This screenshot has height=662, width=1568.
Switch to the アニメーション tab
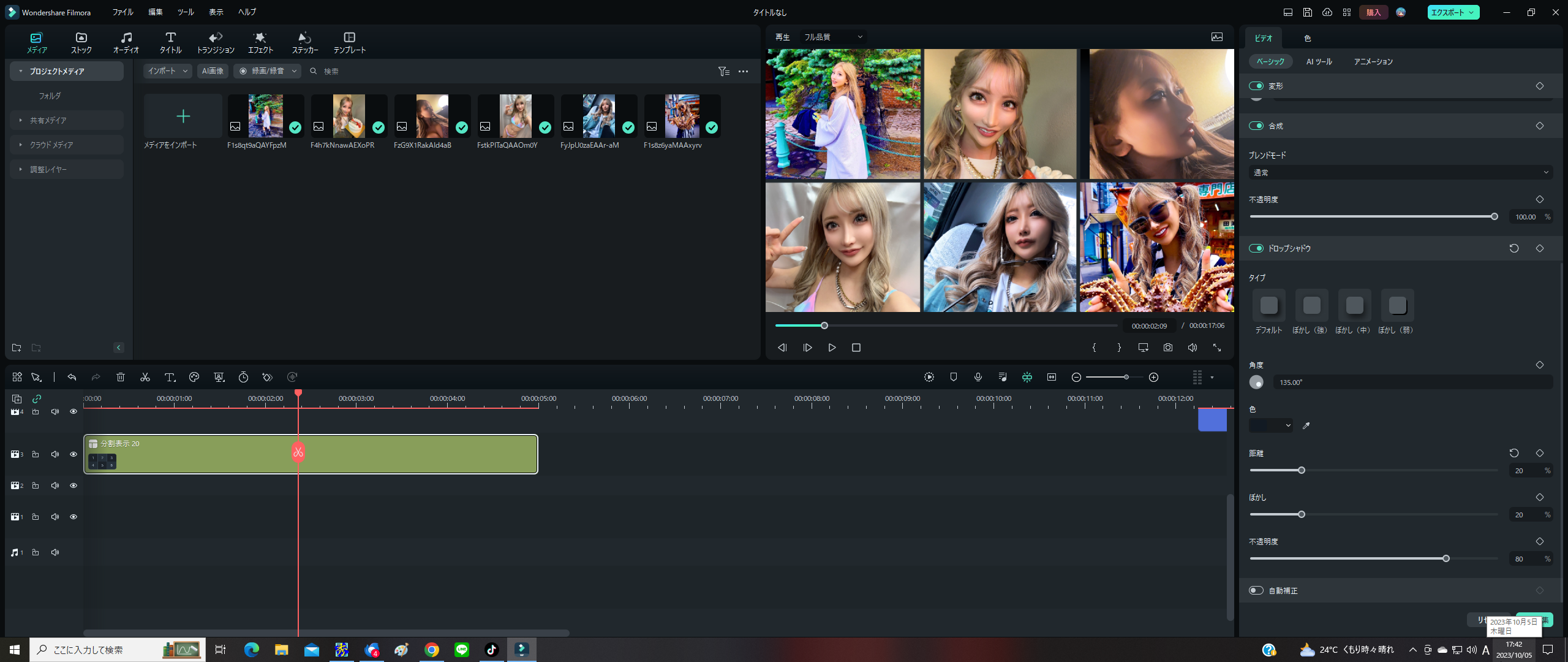click(1373, 61)
